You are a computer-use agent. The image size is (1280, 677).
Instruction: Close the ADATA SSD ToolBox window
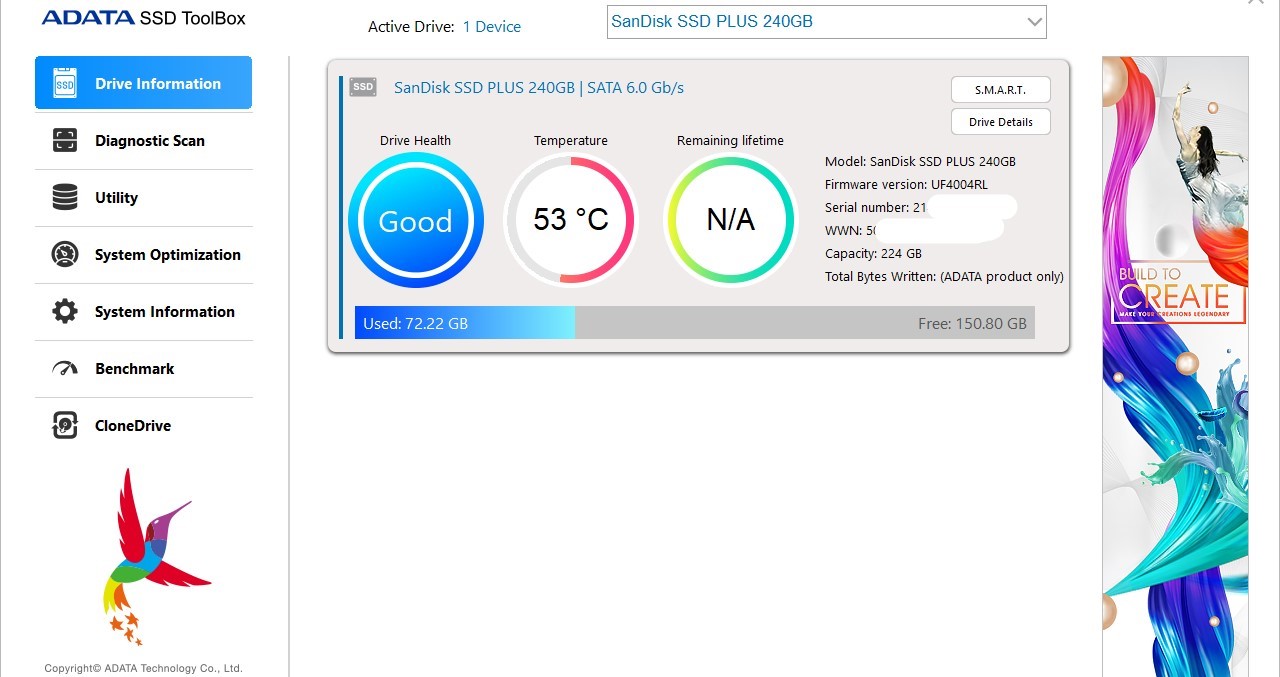(x=1256, y=3)
